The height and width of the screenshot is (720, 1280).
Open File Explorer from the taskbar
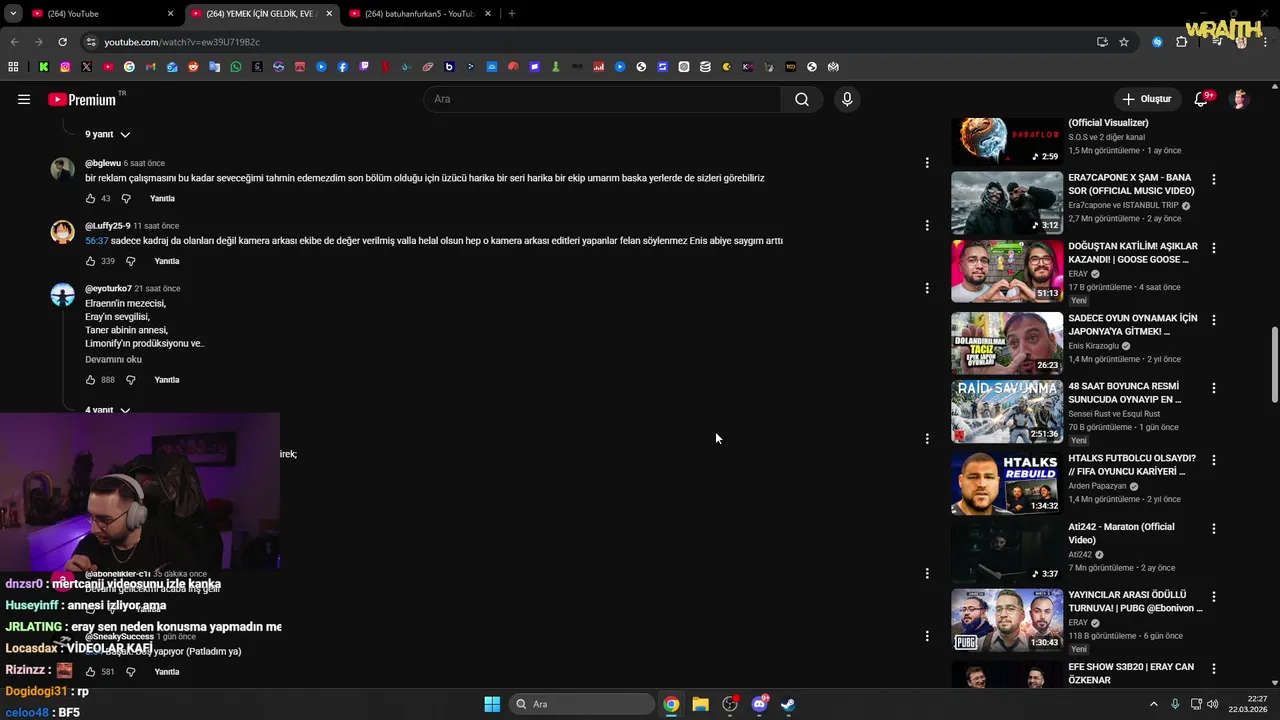pyautogui.click(x=701, y=704)
